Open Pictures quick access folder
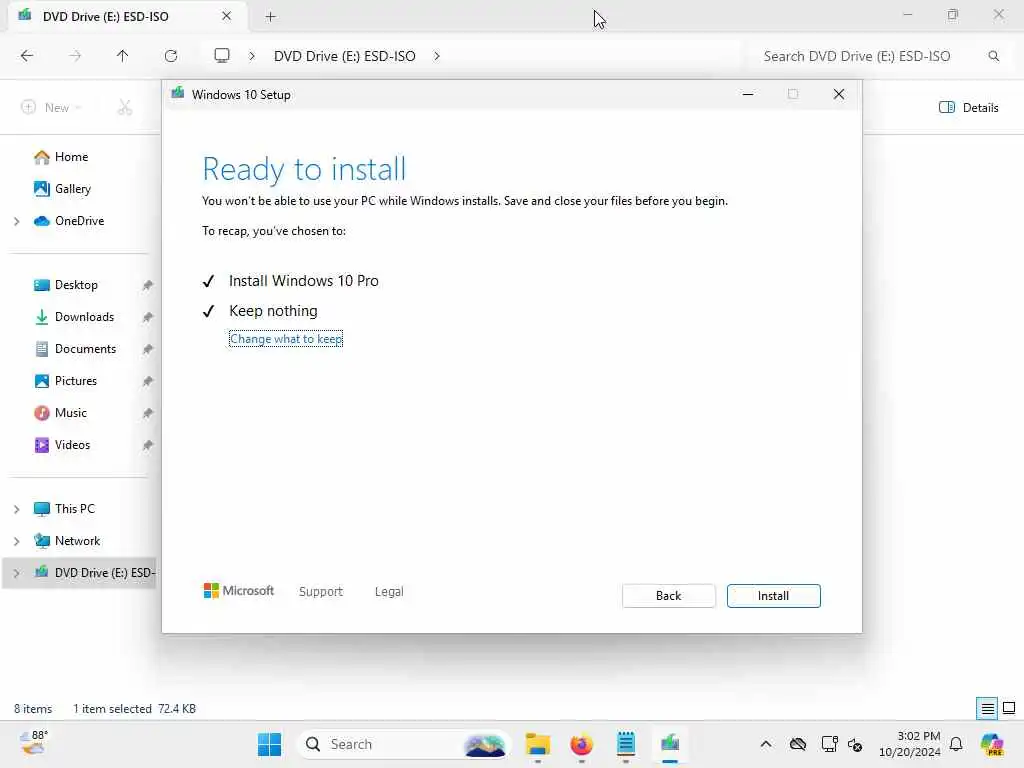 pyautogui.click(x=76, y=381)
